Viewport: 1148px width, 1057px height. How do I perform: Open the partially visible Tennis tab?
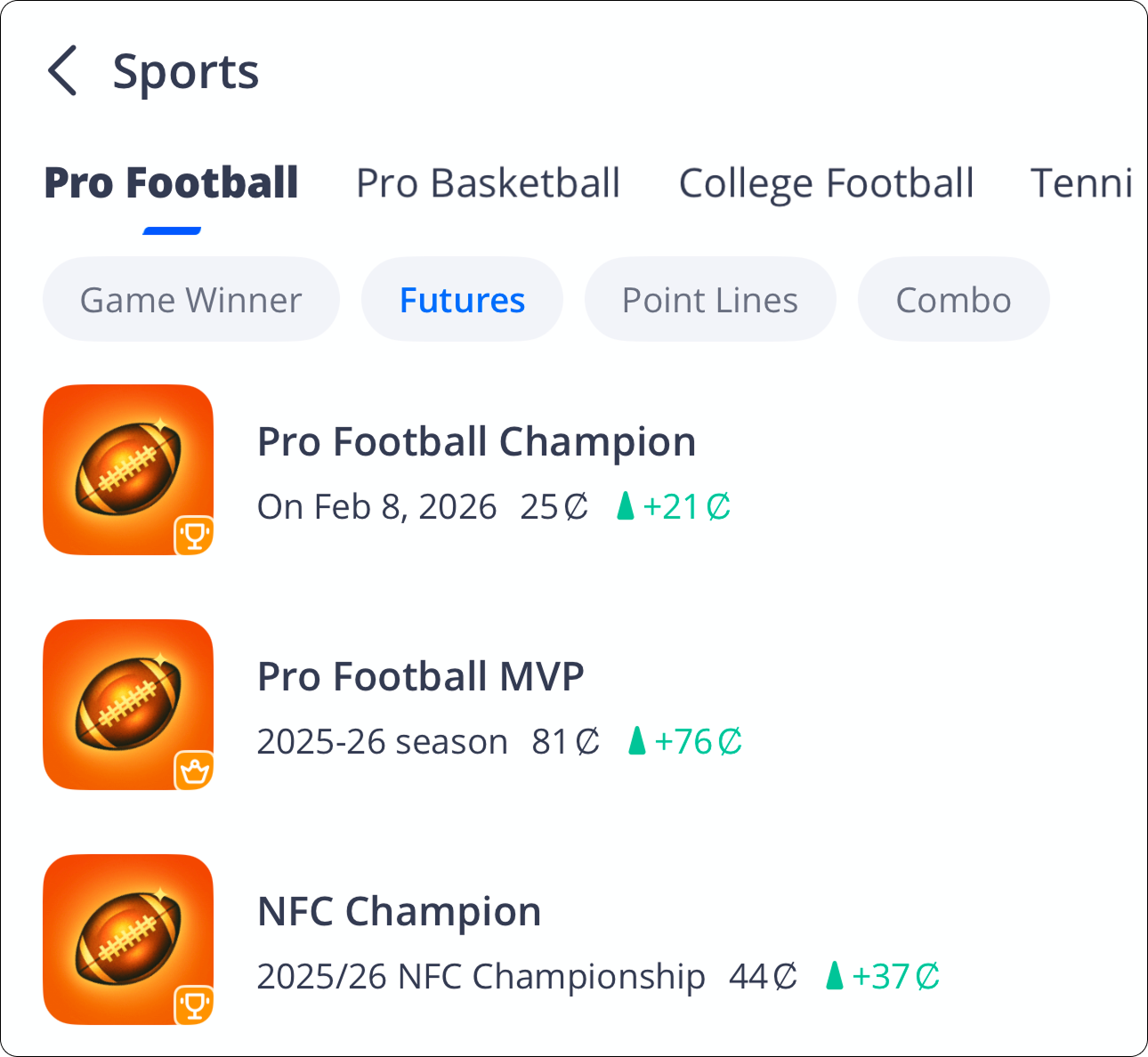pyautogui.click(x=1081, y=183)
